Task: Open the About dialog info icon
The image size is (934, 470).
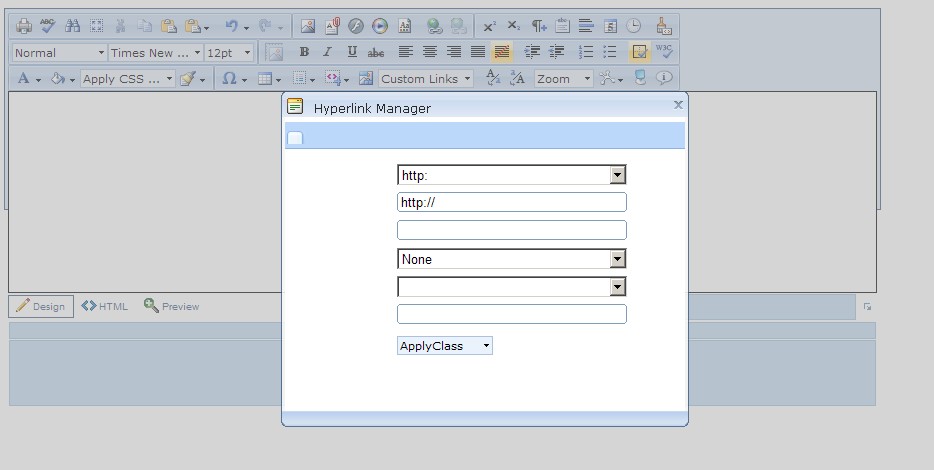Action: pyautogui.click(x=664, y=78)
